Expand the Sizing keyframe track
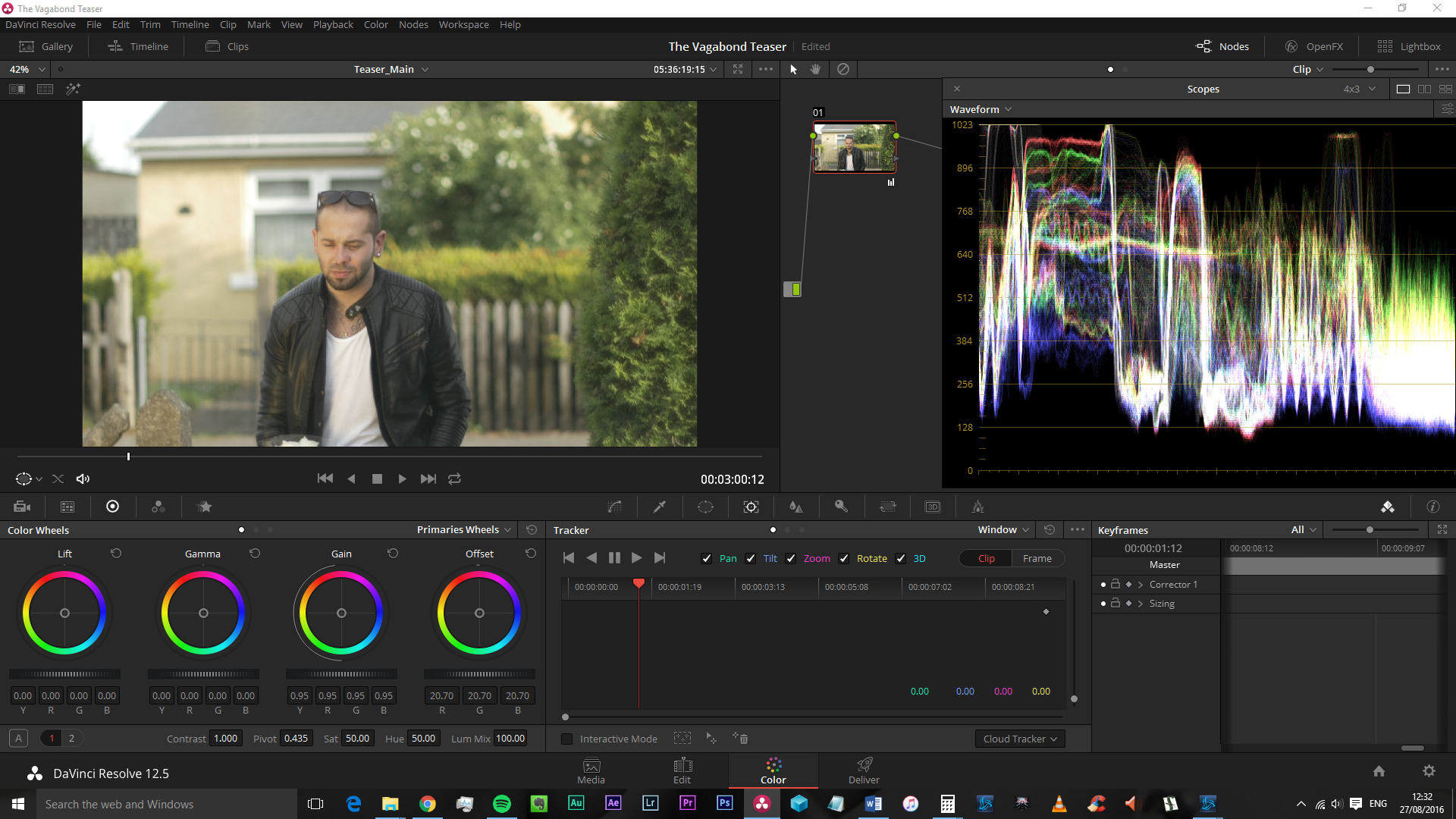The height and width of the screenshot is (819, 1456). click(x=1141, y=603)
